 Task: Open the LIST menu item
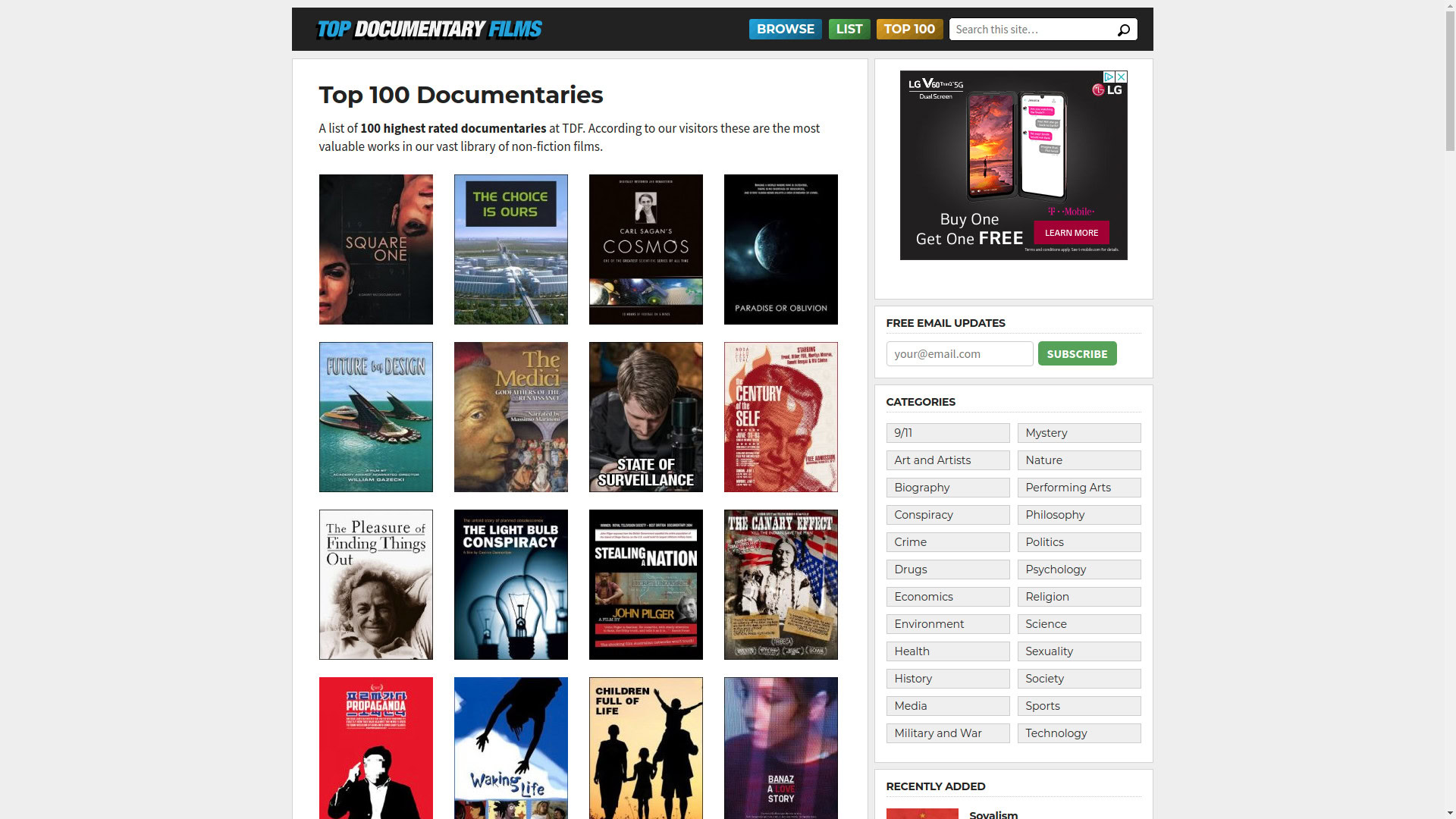pos(849,30)
